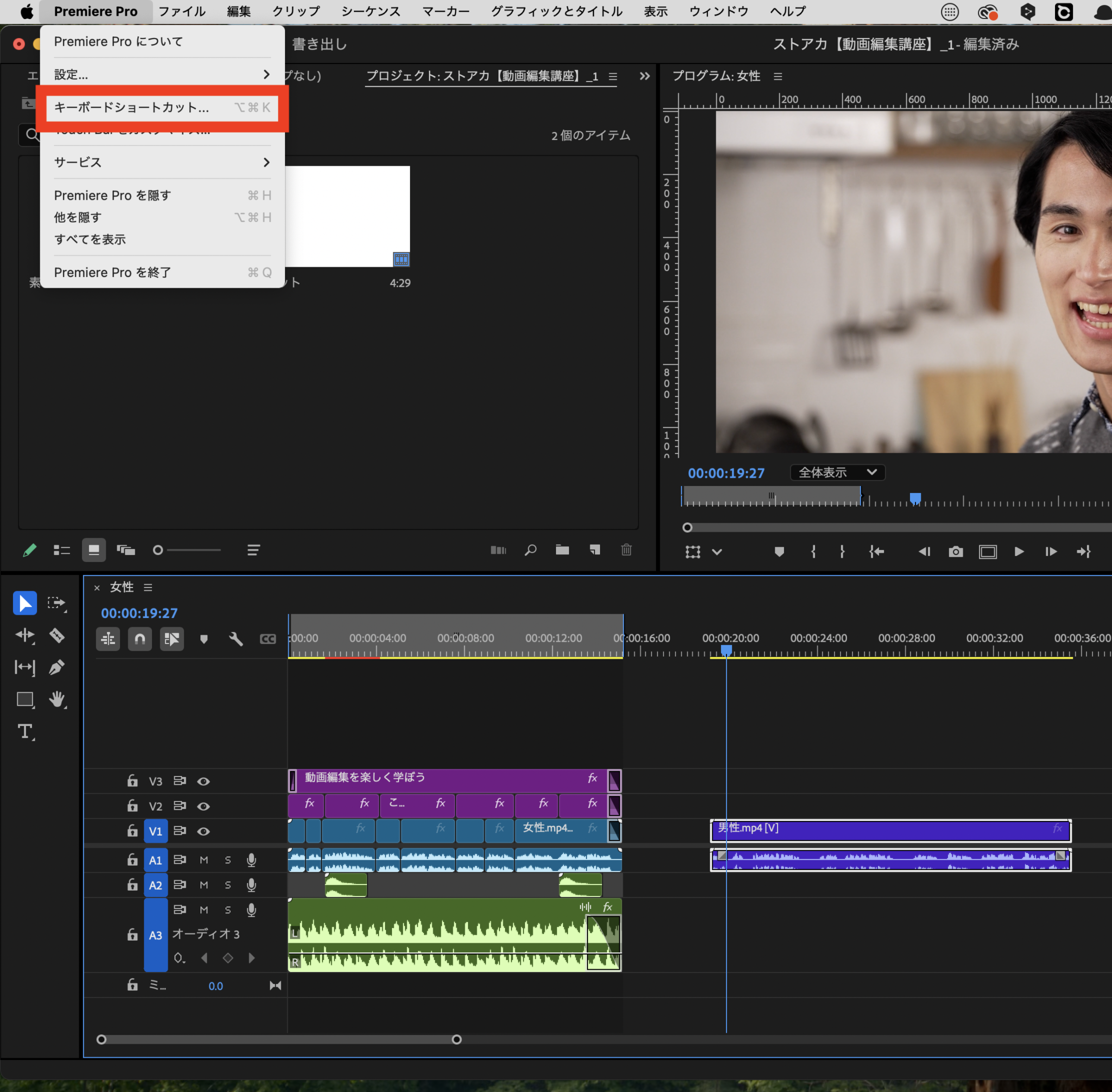Click the search icon in the project panel

click(x=530, y=550)
